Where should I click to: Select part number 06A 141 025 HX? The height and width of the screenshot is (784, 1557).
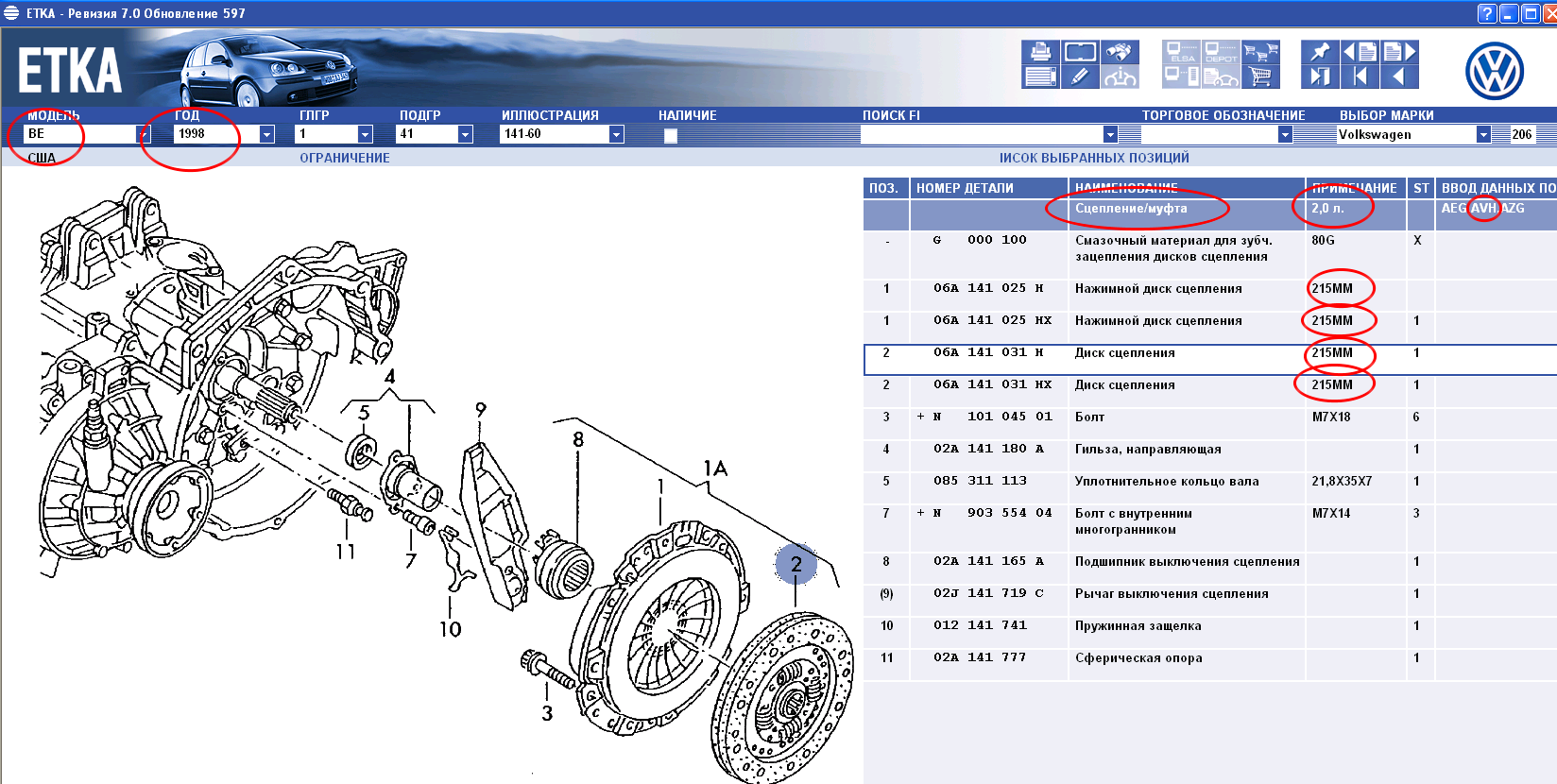click(992, 320)
